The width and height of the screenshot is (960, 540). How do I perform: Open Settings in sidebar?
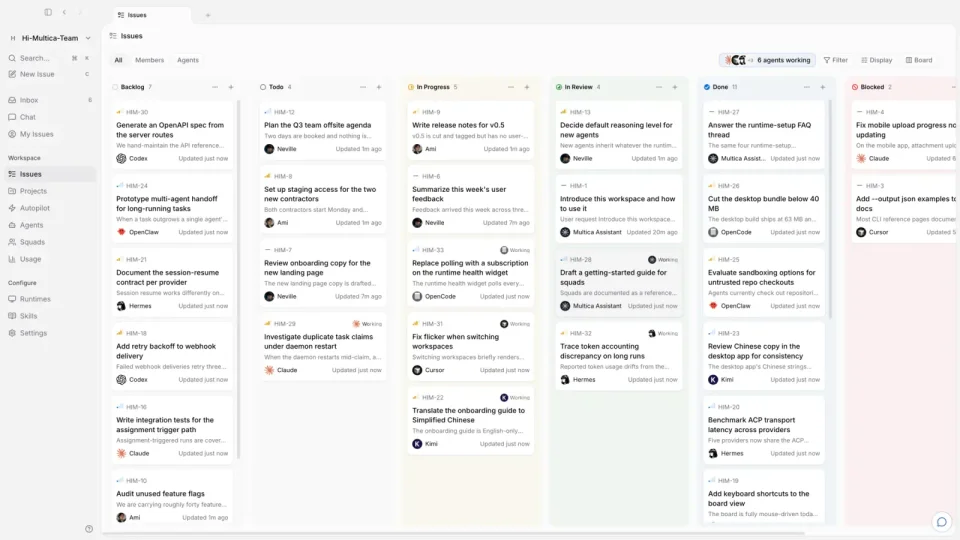pos(49,333)
